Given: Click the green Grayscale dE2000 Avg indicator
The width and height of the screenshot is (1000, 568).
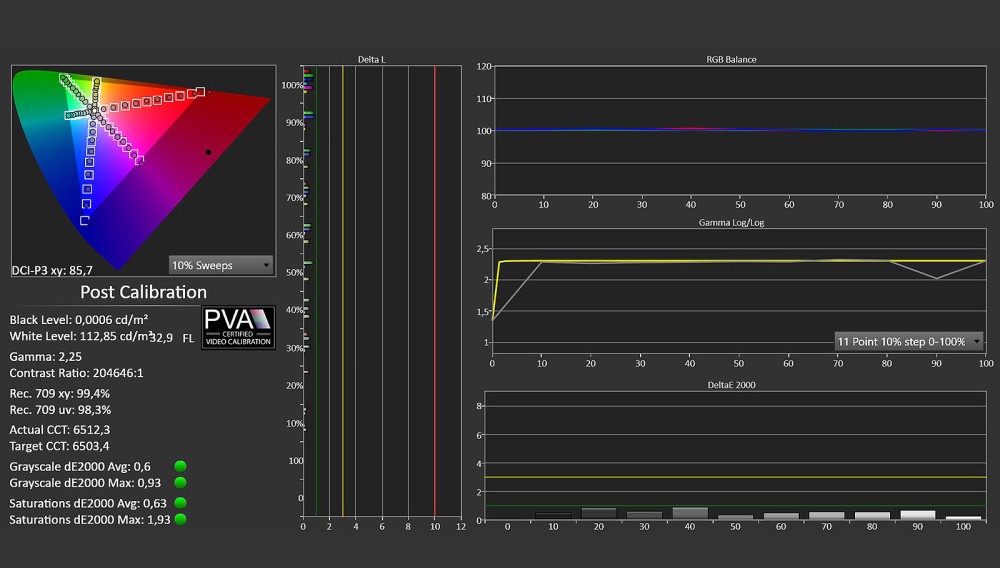Looking at the screenshot, I should point(180,467).
